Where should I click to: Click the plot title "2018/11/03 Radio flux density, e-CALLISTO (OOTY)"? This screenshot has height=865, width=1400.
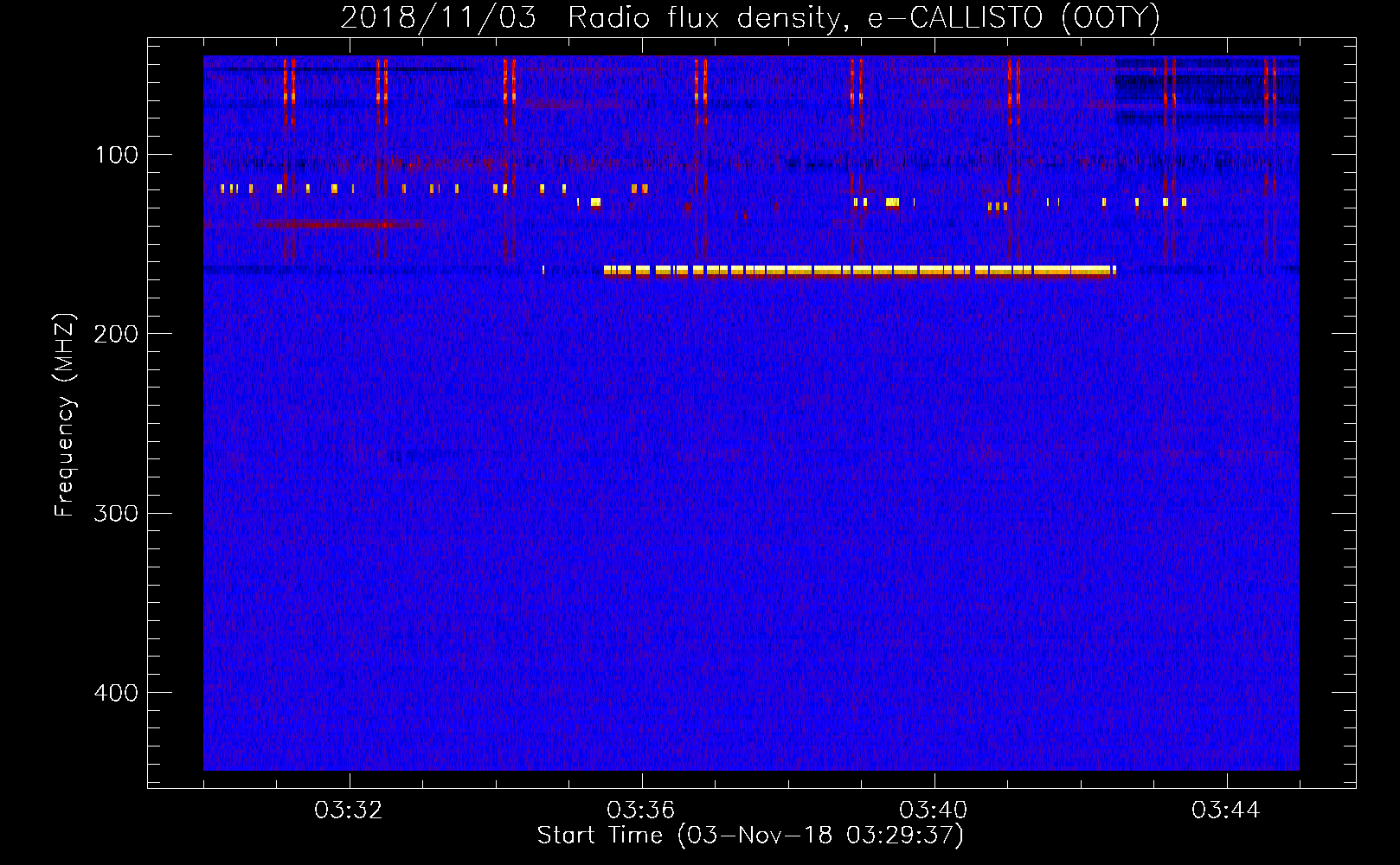tap(750, 17)
